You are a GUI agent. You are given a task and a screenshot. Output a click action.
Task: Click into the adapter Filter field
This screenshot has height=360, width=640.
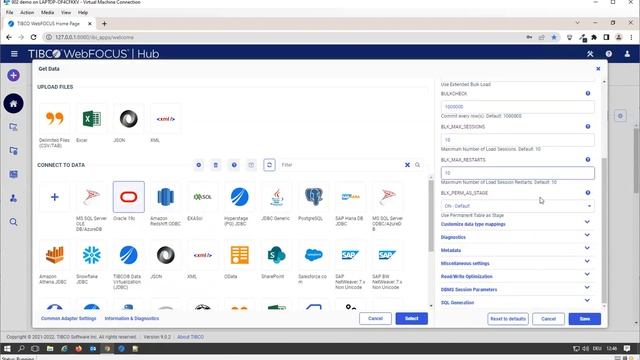pyautogui.click(x=341, y=165)
